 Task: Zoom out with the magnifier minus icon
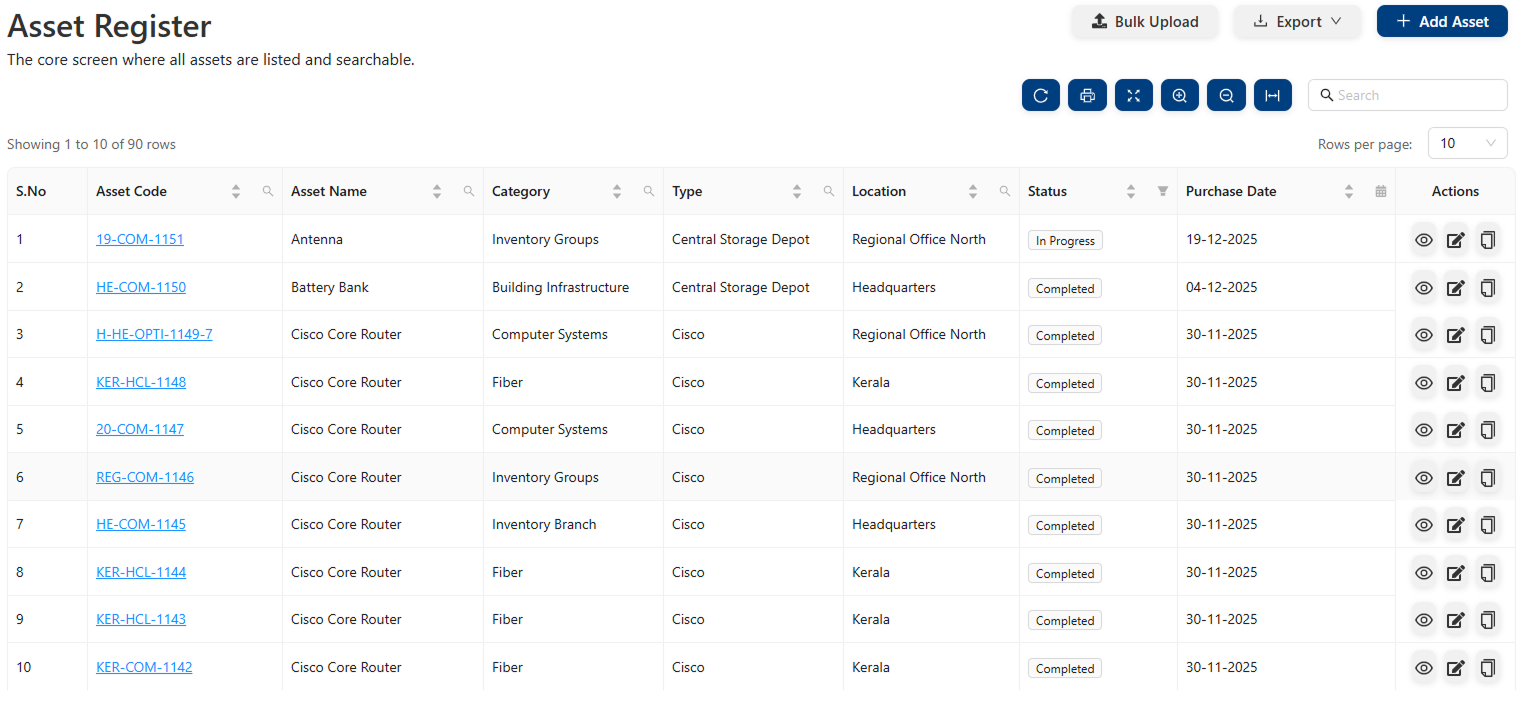click(x=1226, y=96)
